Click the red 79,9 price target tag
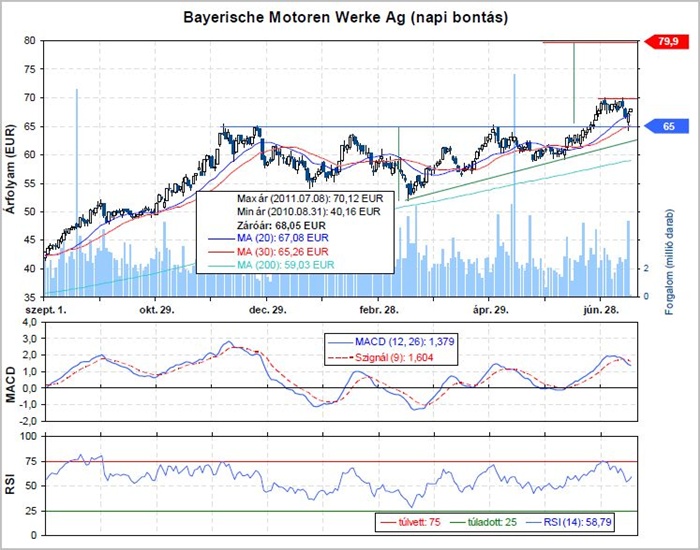Viewport: 700px width, 550px height. tap(668, 42)
